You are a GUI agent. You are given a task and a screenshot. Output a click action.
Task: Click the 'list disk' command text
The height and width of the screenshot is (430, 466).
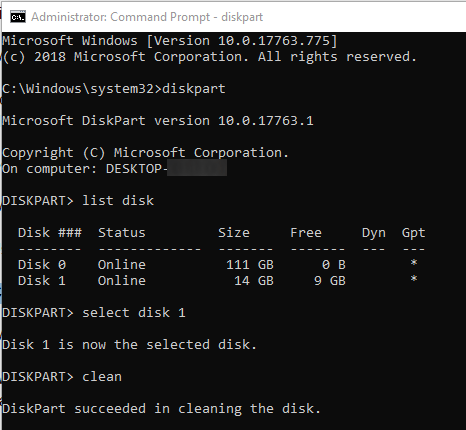point(118,201)
